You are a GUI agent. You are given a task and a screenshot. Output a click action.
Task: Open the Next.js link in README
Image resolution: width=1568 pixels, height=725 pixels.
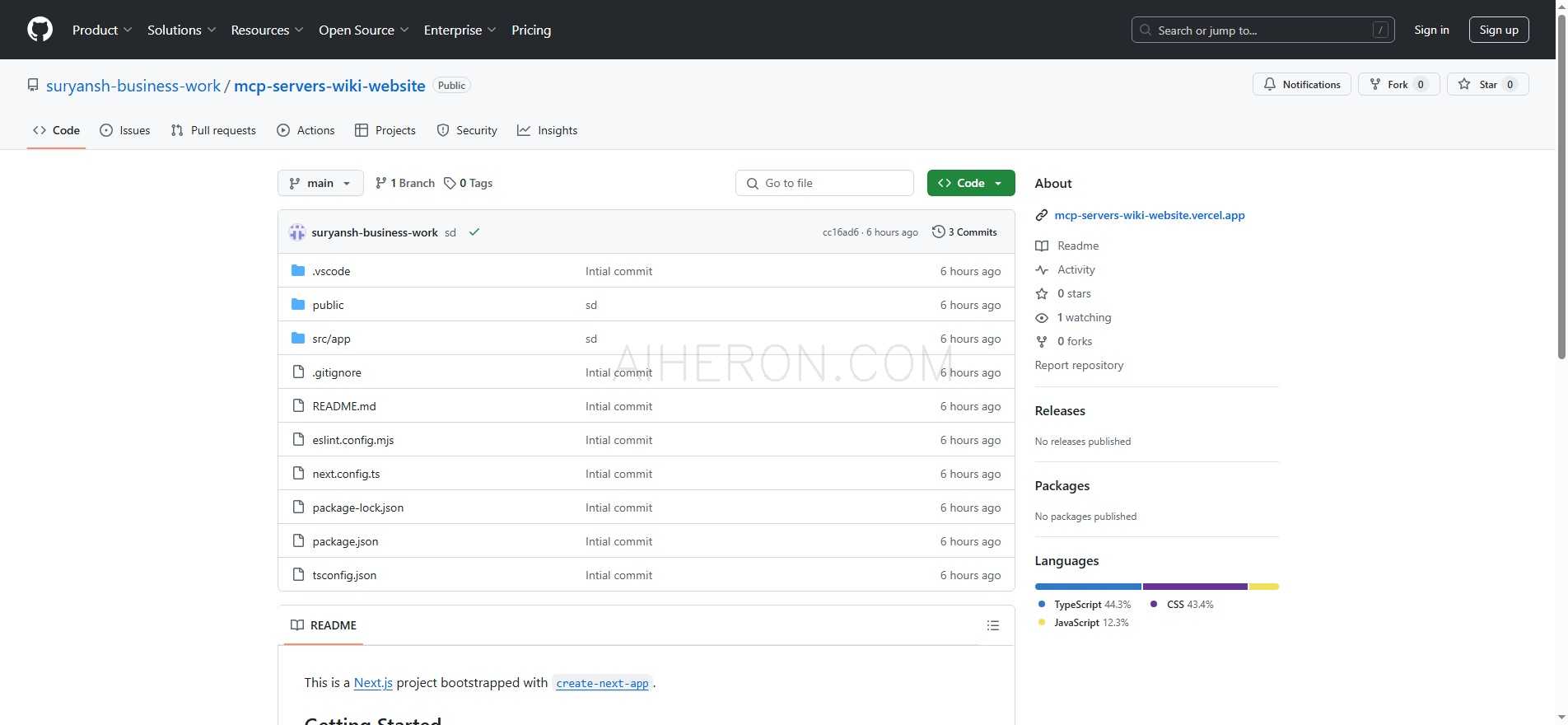[373, 682]
